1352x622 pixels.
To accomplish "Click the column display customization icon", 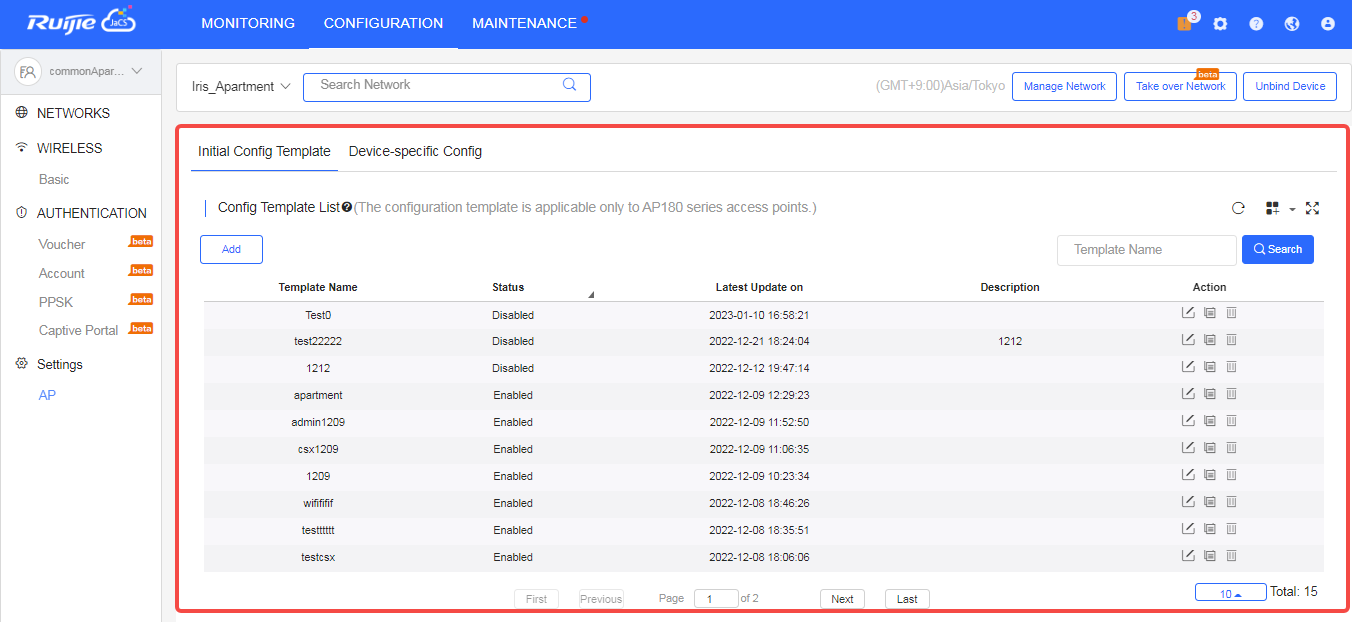I will pos(1272,208).
